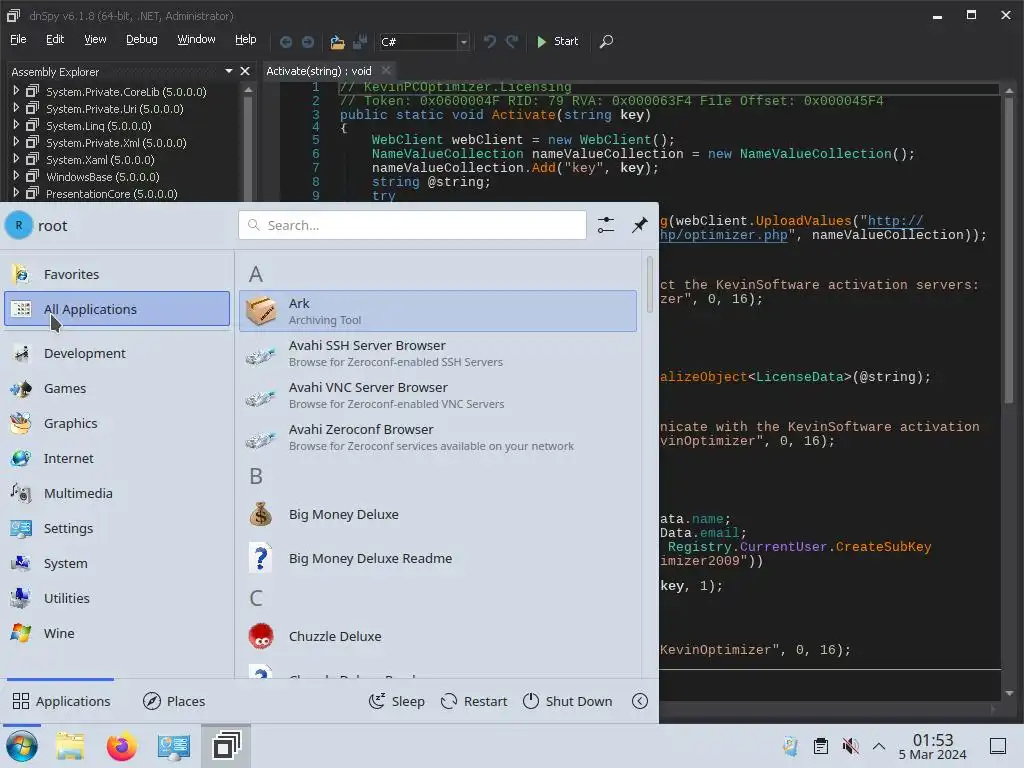
Task: Click the Sleep button
Action: coord(396,701)
